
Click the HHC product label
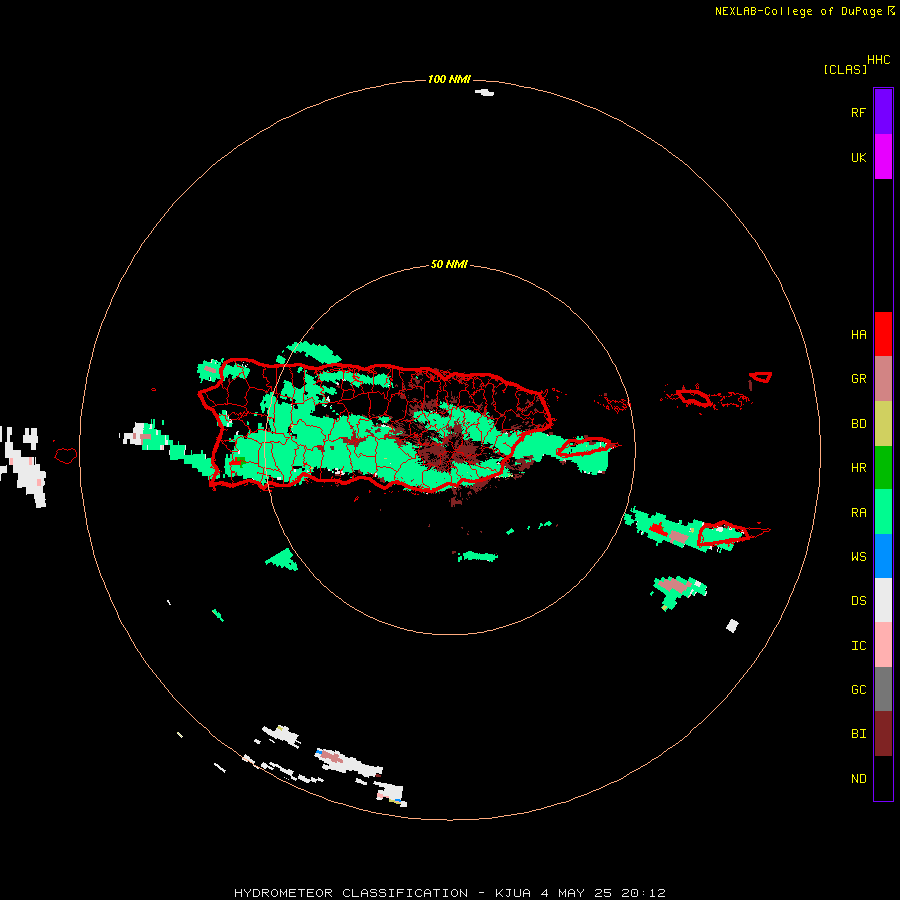point(878,60)
